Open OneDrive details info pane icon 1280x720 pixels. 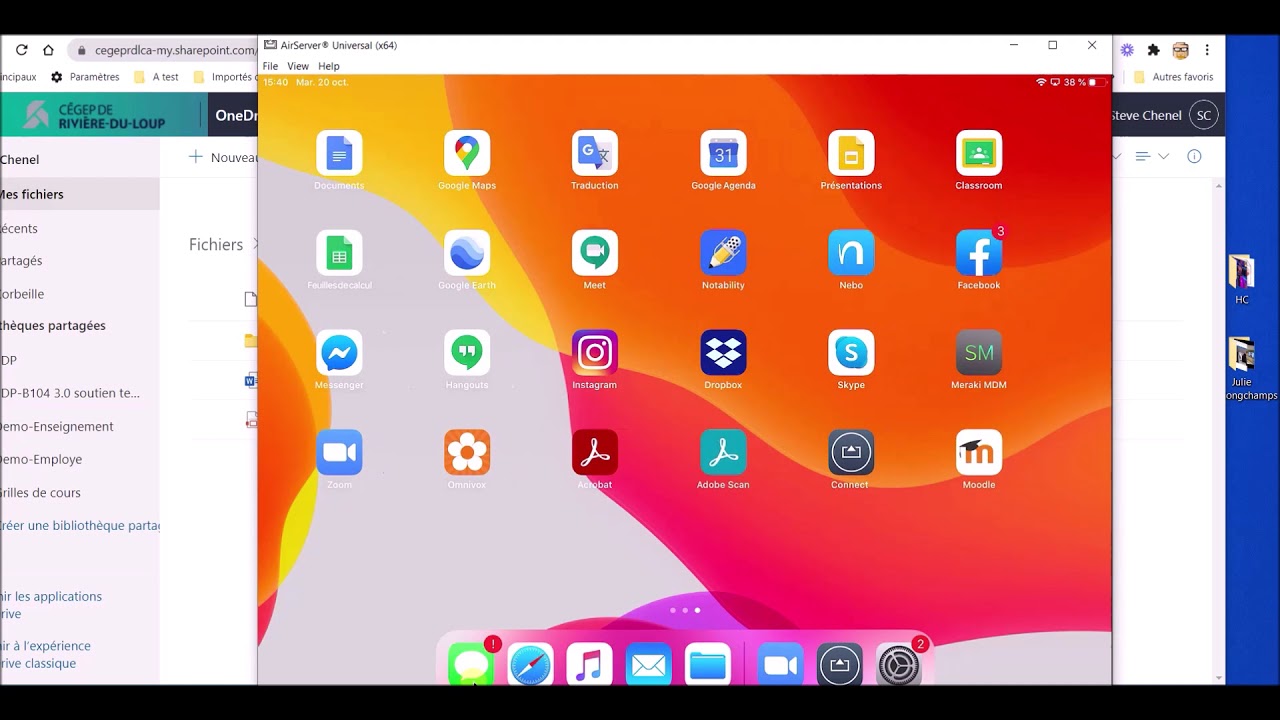(x=1194, y=157)
